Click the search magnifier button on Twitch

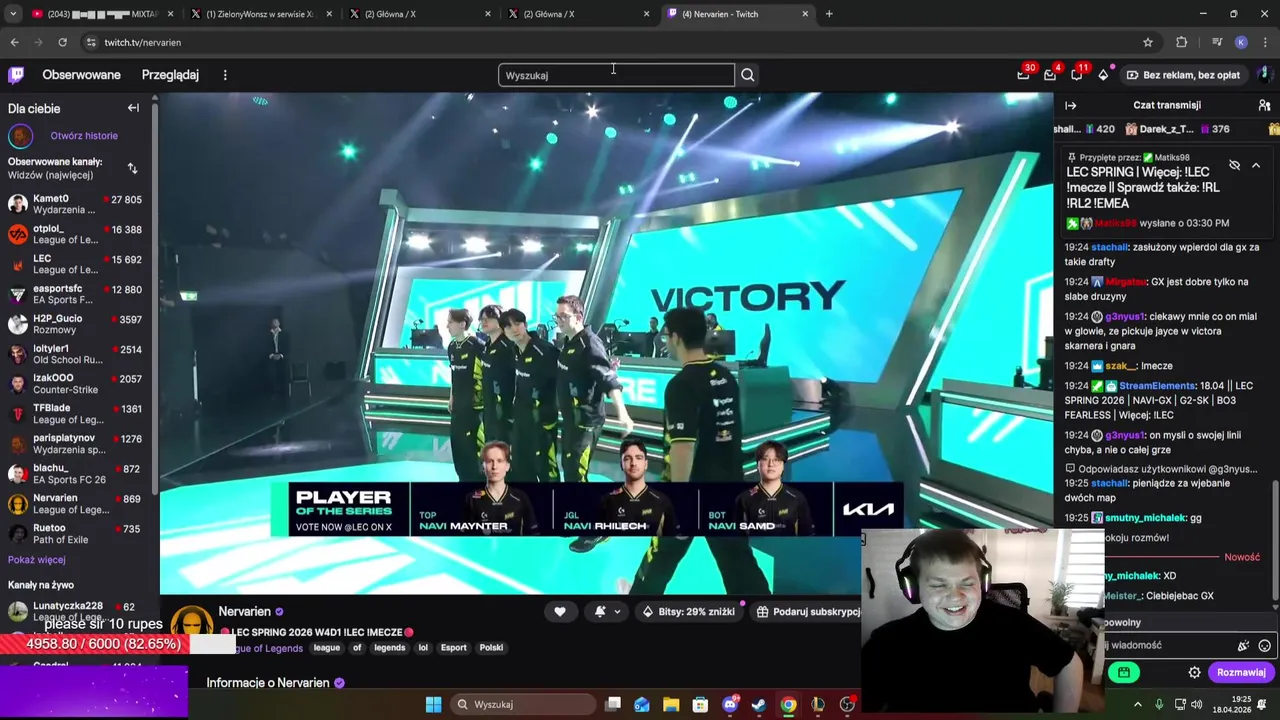[748, 75]
